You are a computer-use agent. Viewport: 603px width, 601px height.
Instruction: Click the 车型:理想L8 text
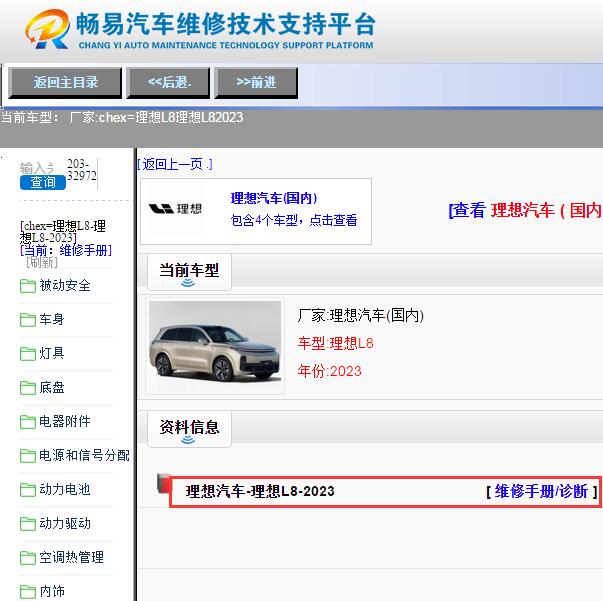click(335, 343)
